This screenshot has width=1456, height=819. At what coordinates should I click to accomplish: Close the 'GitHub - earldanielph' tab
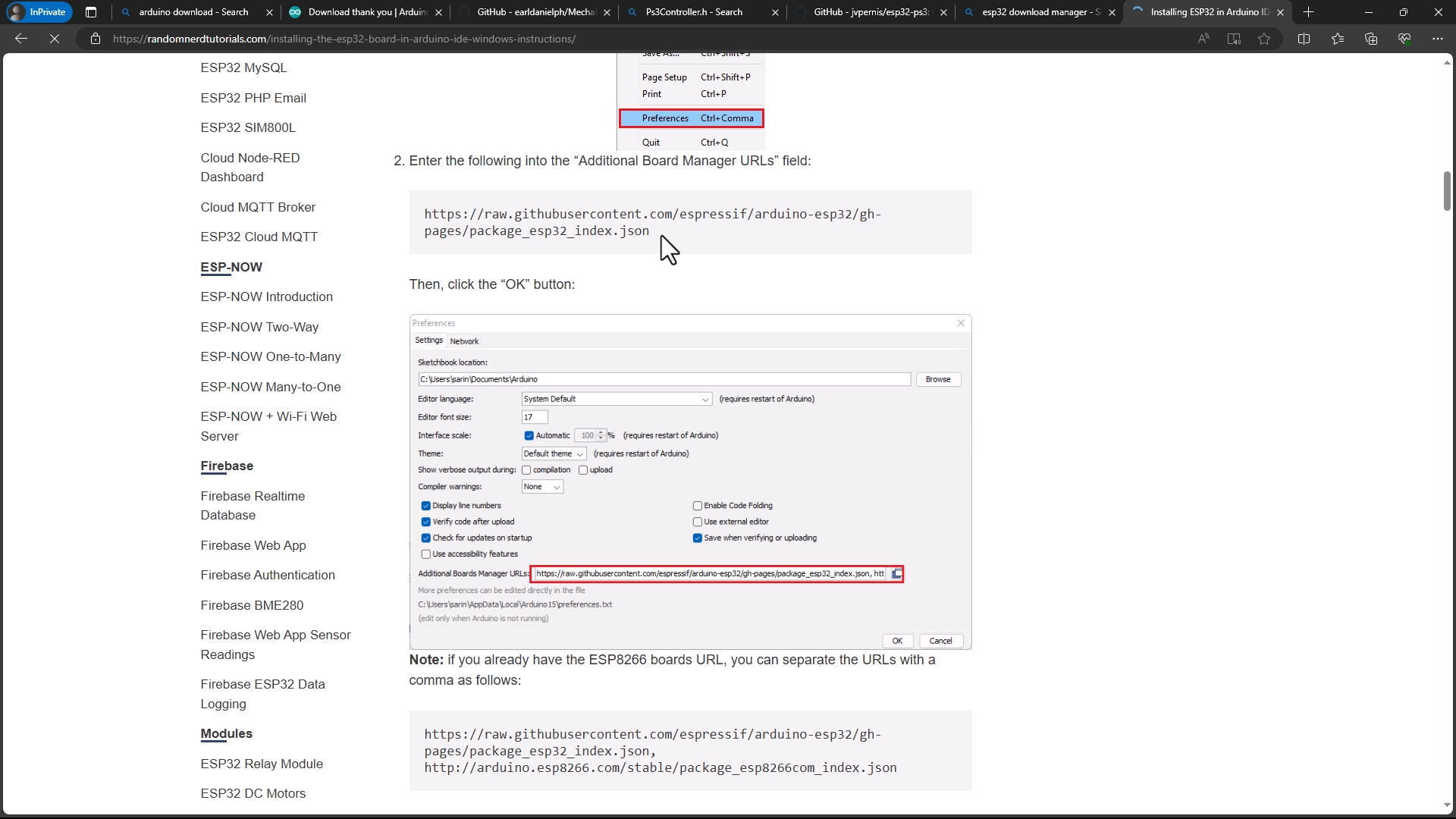point(607,12)
